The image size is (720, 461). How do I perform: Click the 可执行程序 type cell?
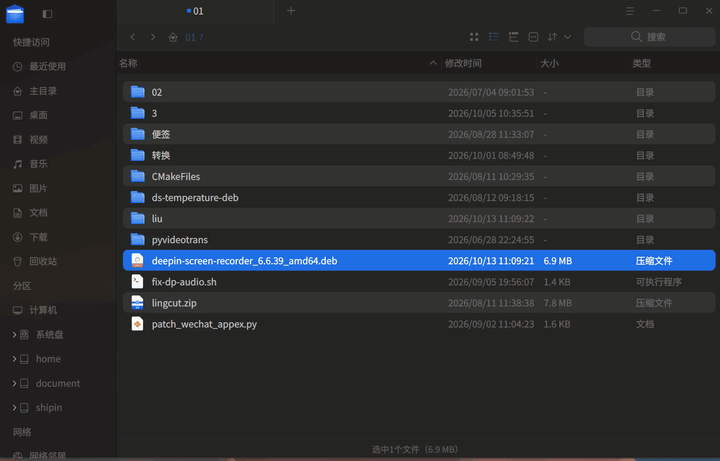658,282
